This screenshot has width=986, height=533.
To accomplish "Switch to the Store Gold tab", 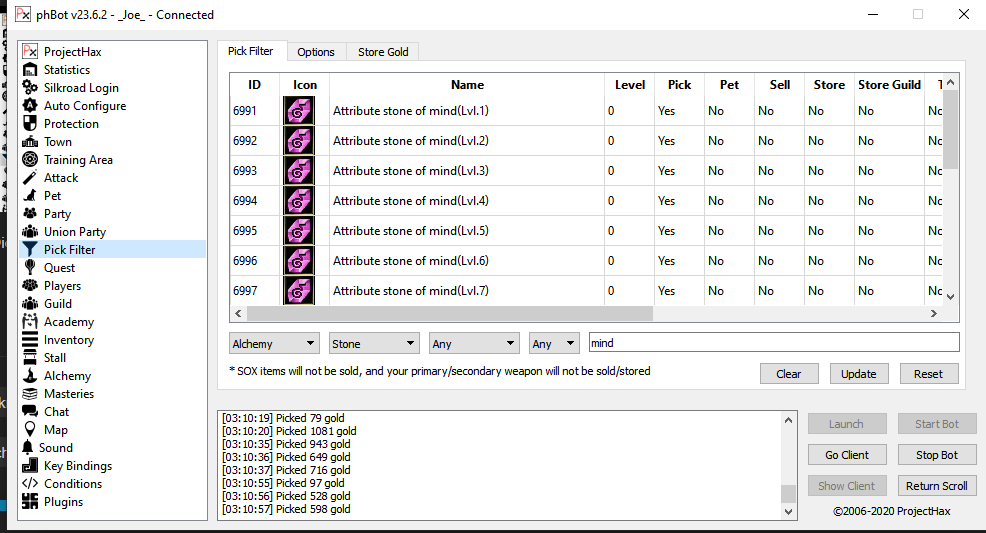I will pos(383,52).
